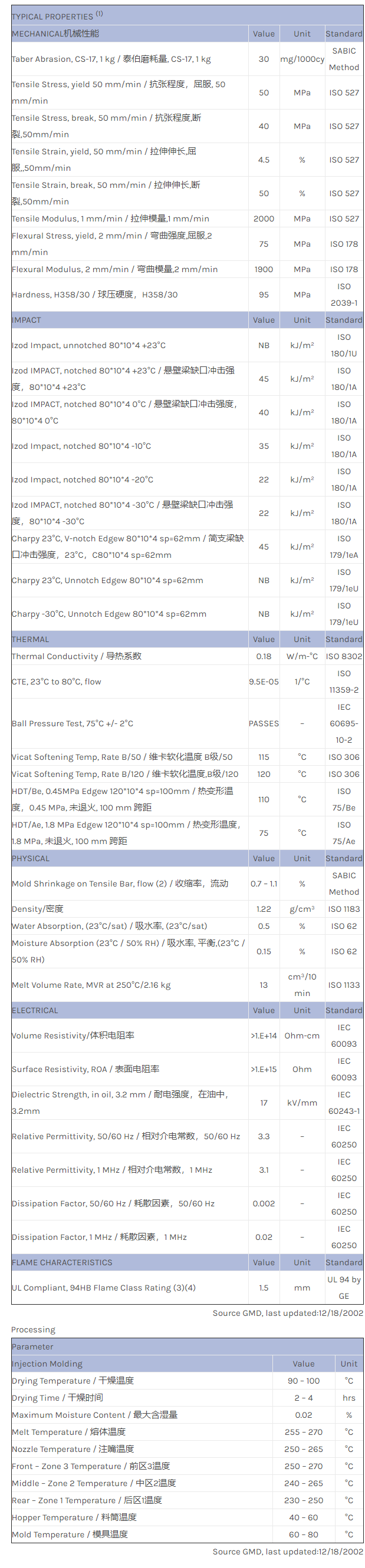365x1568 pixels.
Task: Click the THERMAL section header
Action: click(x=31, y=639)
